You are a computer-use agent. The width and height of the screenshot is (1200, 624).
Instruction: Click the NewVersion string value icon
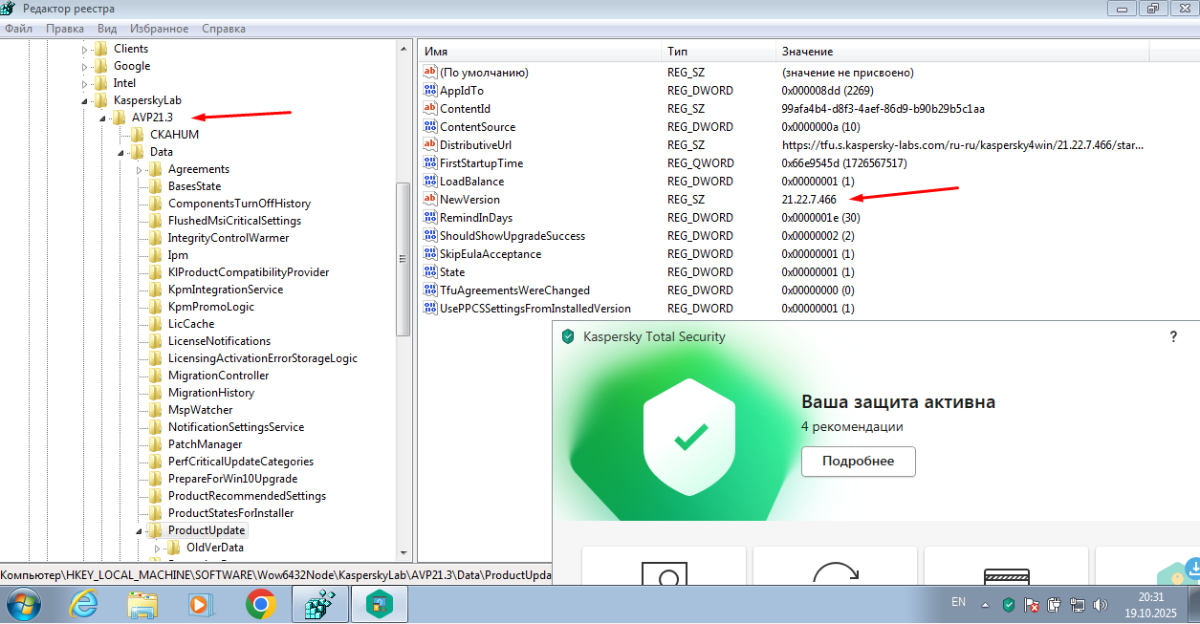pyautogui.click(x=431, y=199)
